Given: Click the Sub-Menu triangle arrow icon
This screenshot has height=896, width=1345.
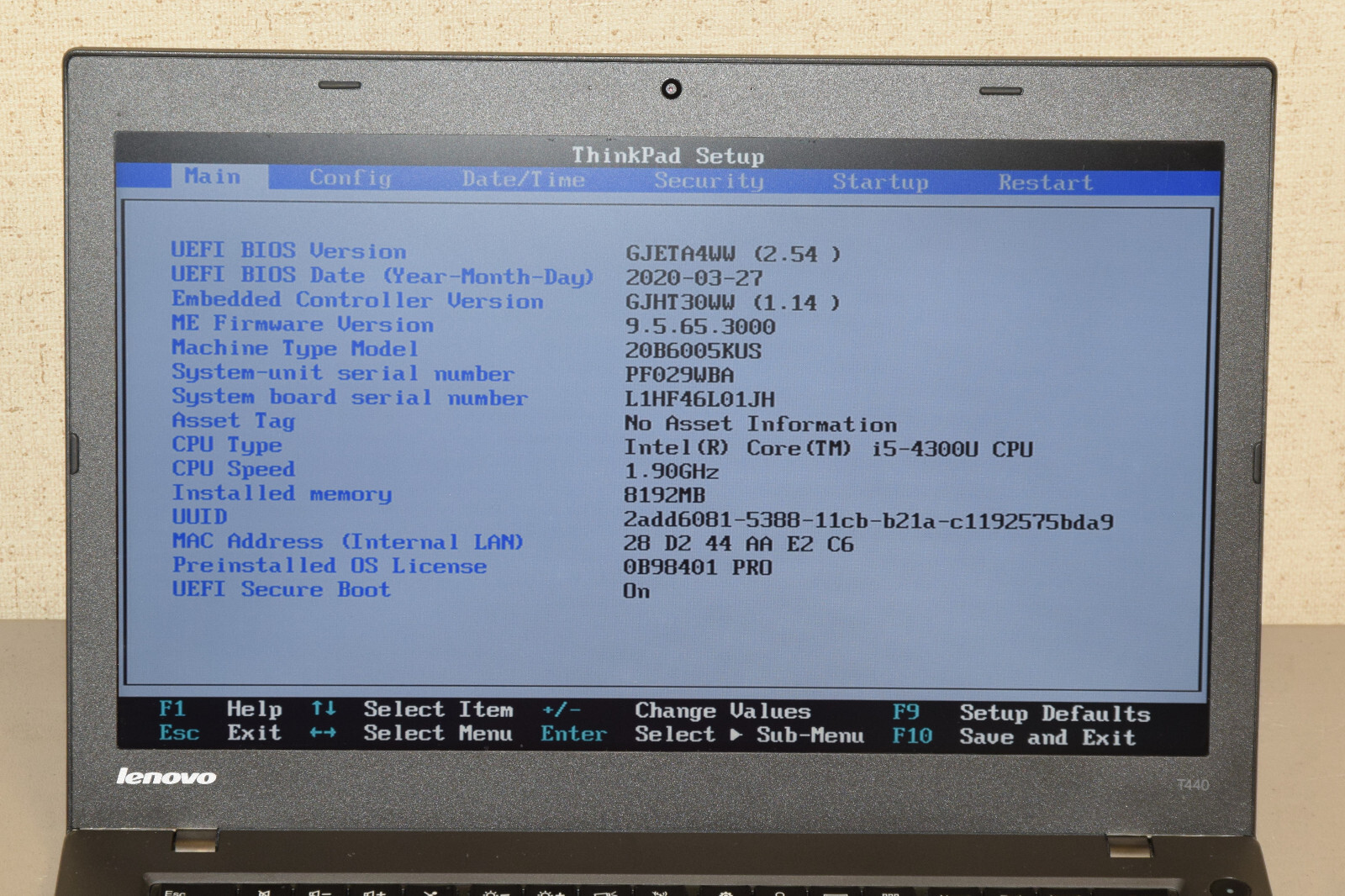Looking at the screenshot, I should click(736, 735).
